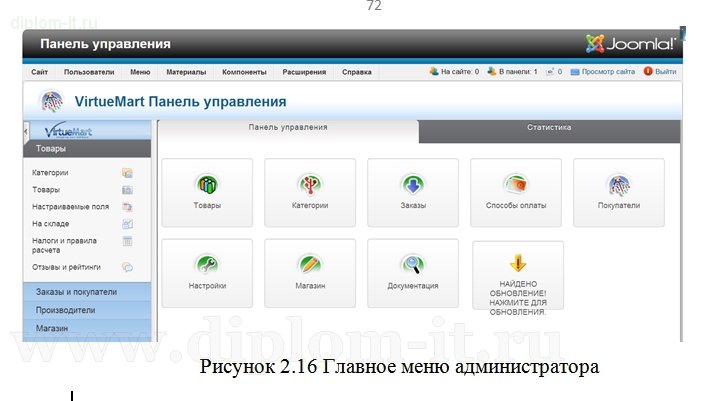Click the Joomla! logo
Image resolution: width=722 pixels, height=401 pixels.
630,44
